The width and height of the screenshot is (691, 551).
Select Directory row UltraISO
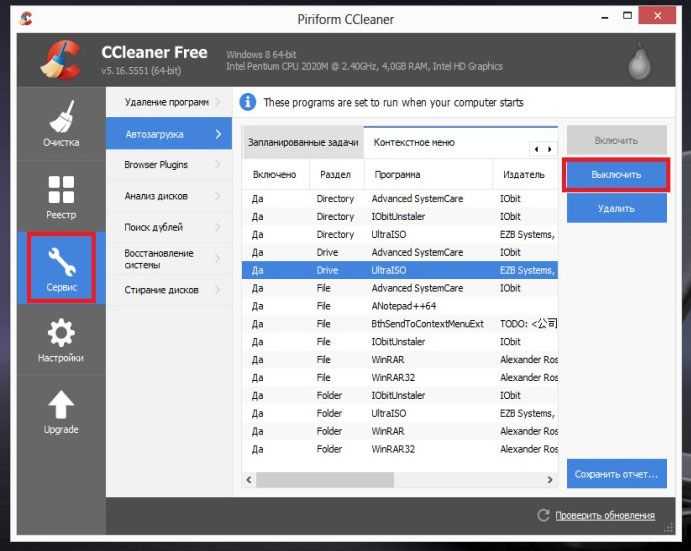coord(400,235)
